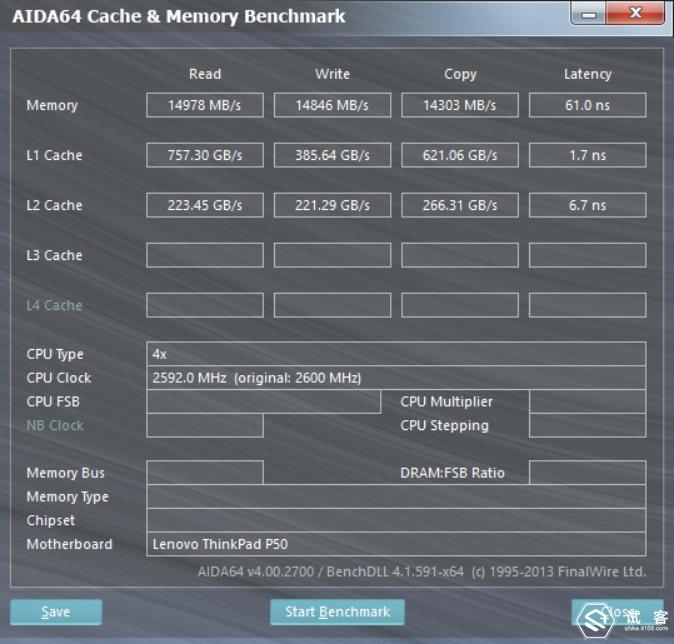Click the Save button

point(56,612)
